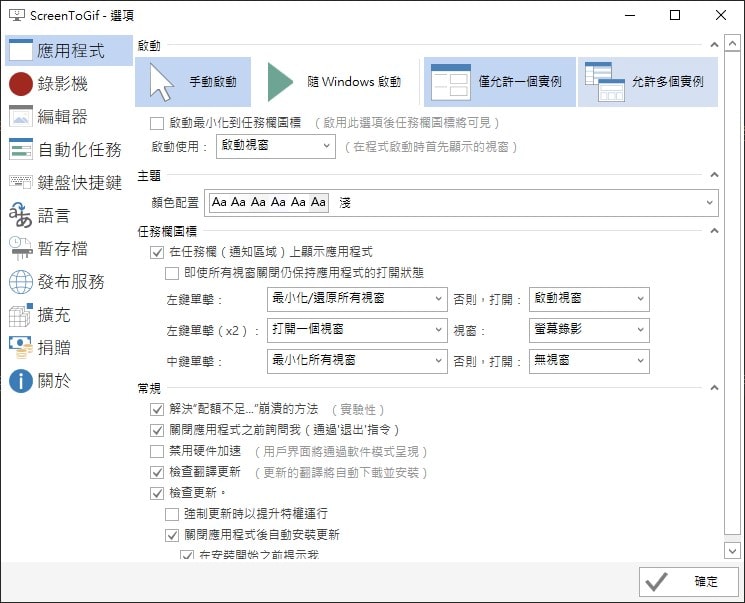Uncheck 在任務欄（通知區域）上顯示應用程式
The width and height of the screenshot is (745, 603).
point(157,252)
